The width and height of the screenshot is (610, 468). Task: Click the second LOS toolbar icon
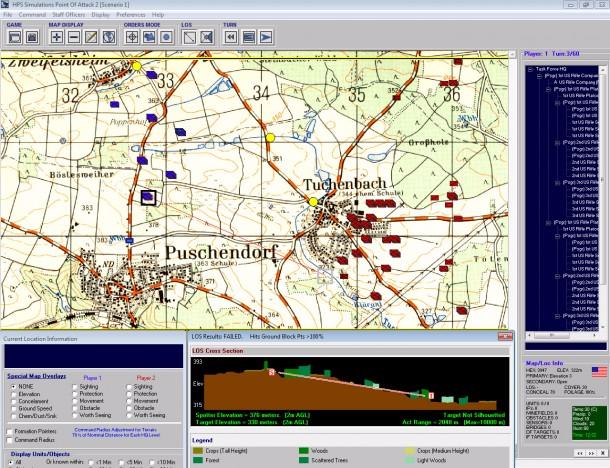207,37
